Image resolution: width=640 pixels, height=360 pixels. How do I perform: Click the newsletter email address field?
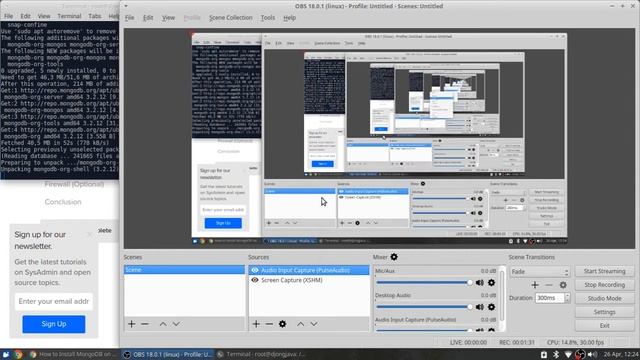click(x=54, y=302)
